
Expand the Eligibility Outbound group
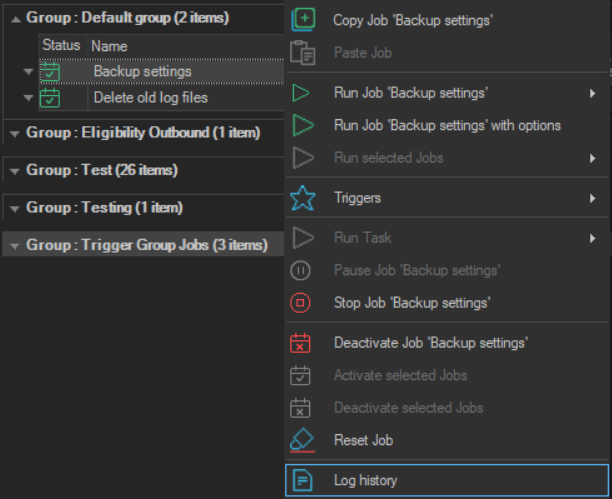coord(14,133)
